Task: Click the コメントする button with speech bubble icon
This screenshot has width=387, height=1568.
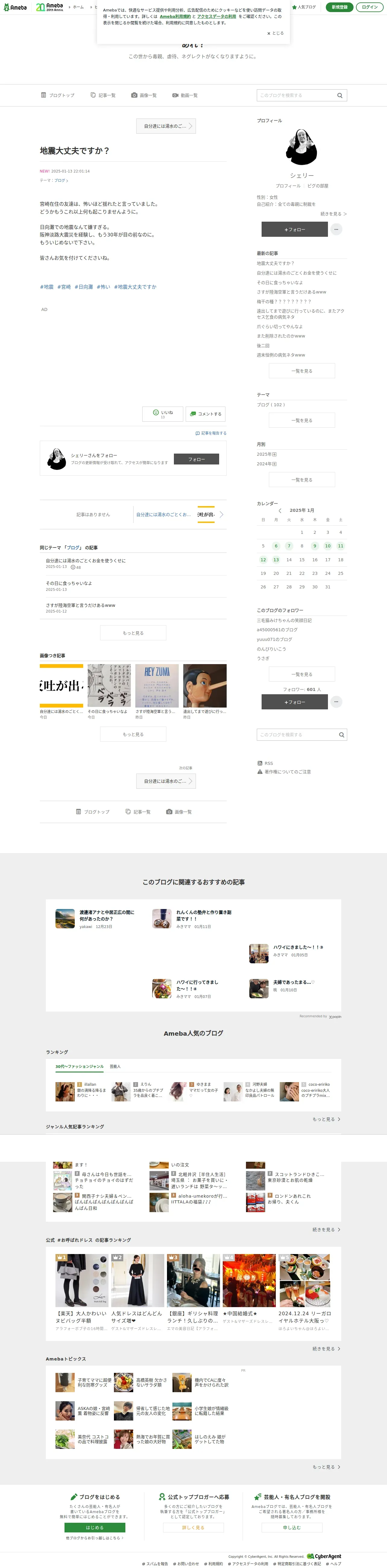Action: click(206, 414)
